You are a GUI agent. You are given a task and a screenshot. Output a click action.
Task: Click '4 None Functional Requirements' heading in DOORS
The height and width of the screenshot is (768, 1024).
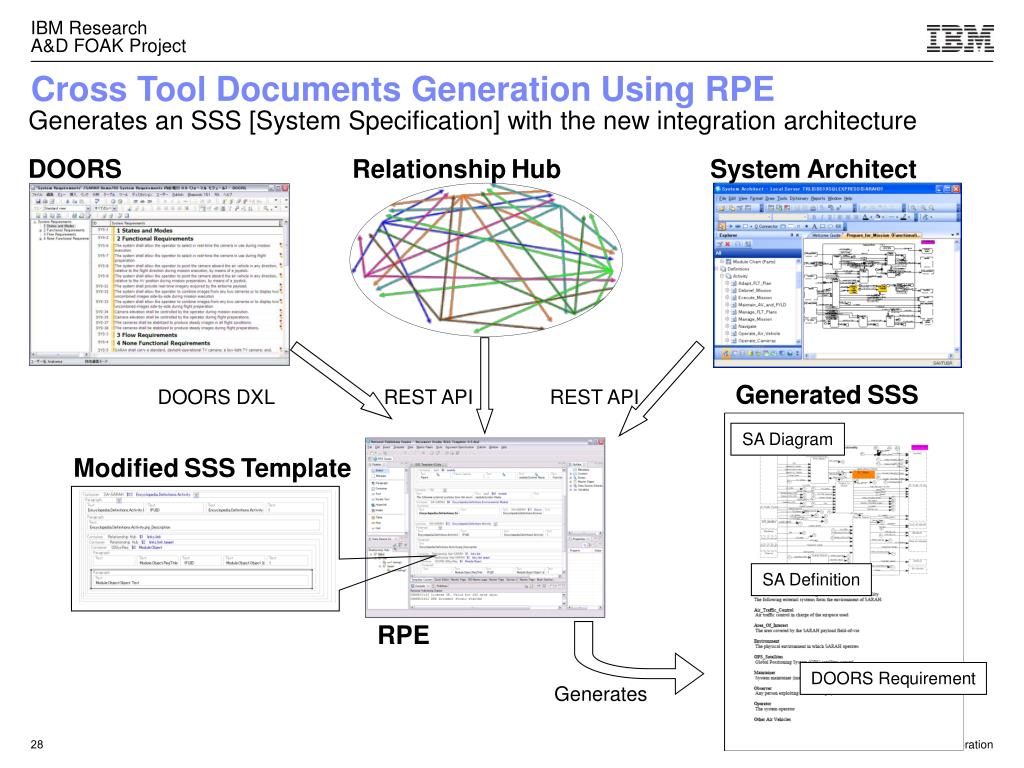click(x=163, y=342)
